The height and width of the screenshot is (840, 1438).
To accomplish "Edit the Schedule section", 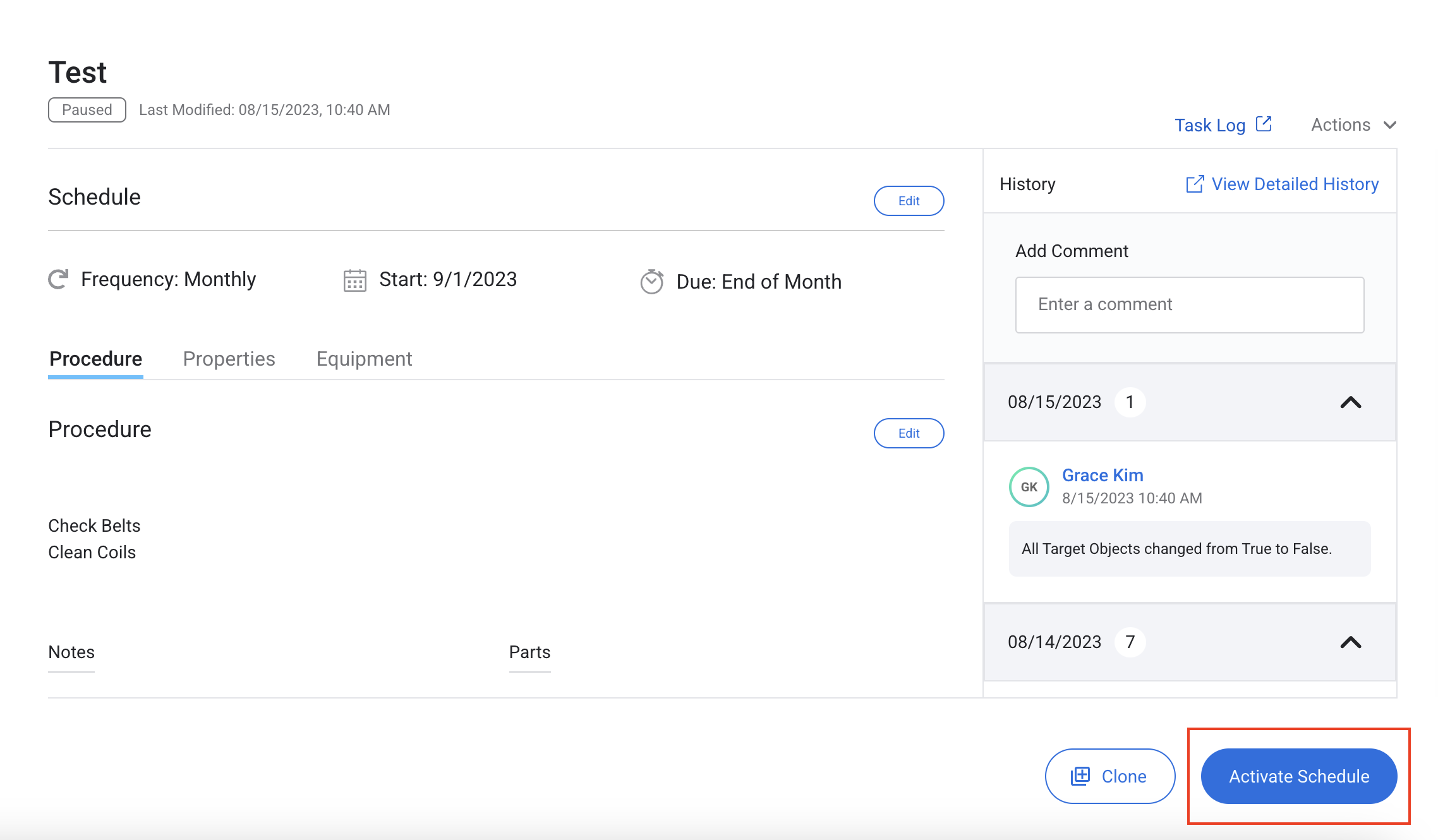I will tap(909, 201).
